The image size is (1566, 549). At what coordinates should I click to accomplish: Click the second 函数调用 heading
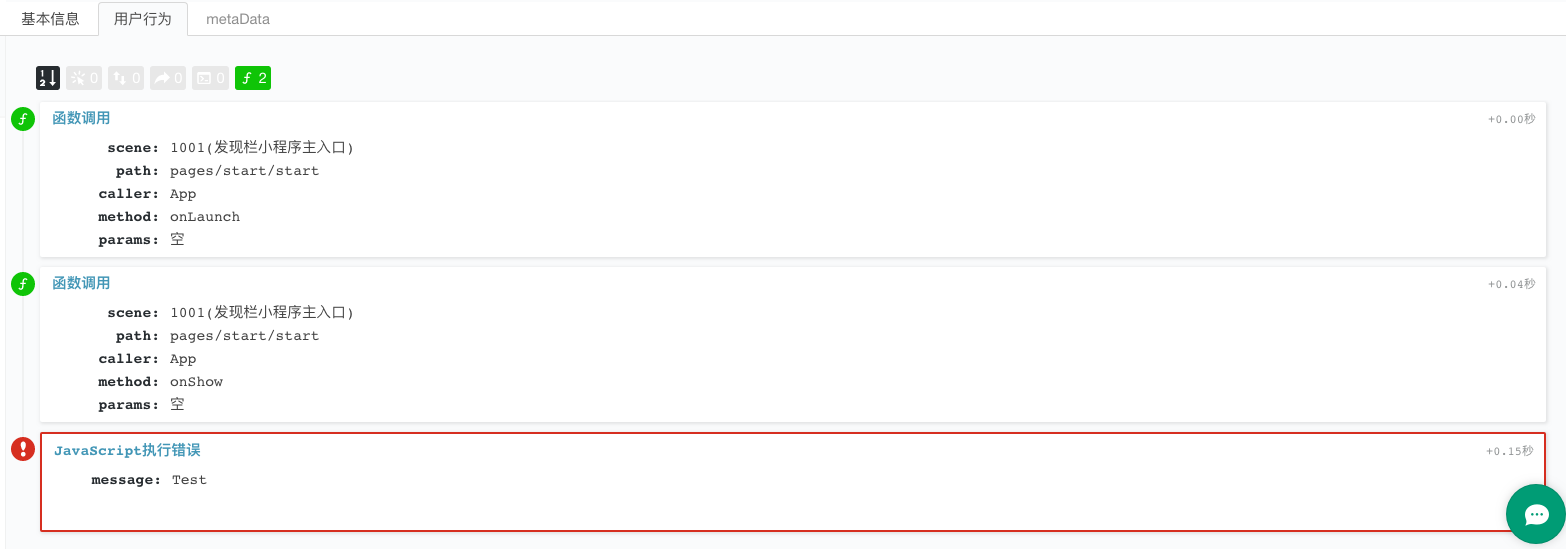pyautogui.click(x=81, y=283)
